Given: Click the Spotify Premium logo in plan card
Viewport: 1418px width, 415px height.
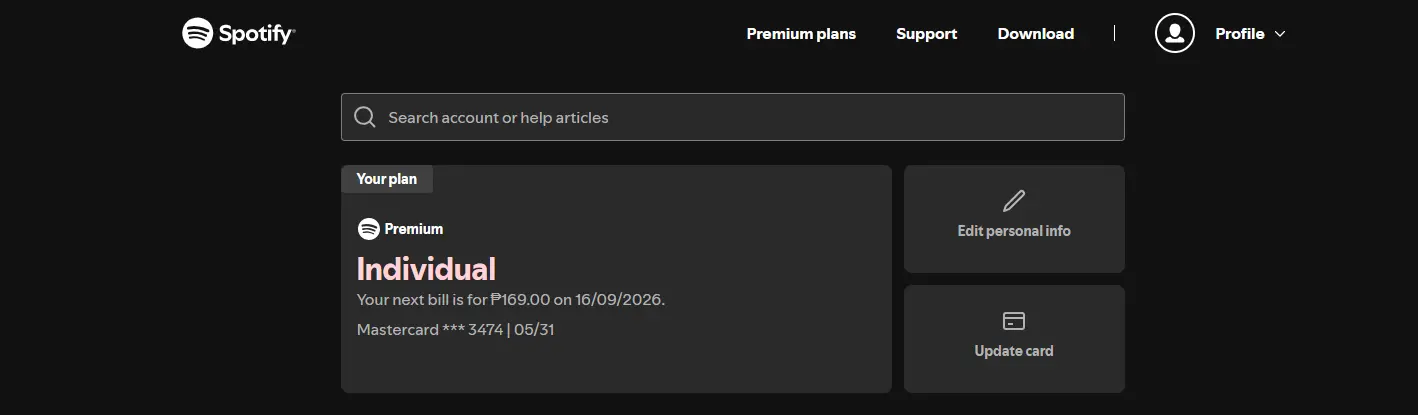Looking at the screenshot, I should click(368, 229).
